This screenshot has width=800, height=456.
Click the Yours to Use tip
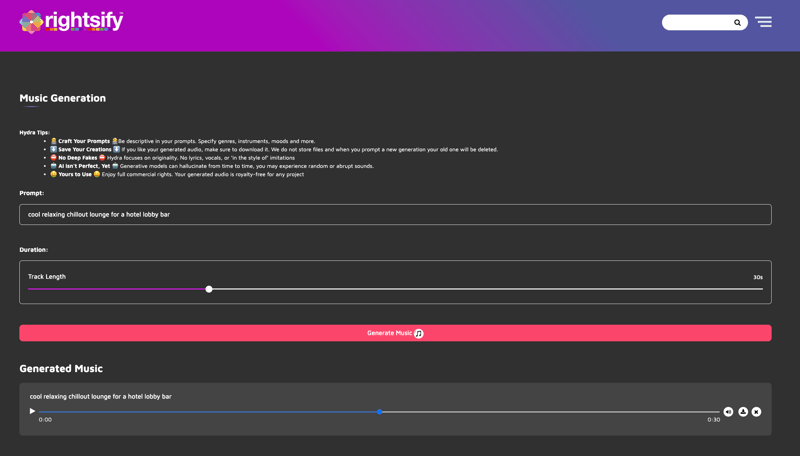(177, 174)
